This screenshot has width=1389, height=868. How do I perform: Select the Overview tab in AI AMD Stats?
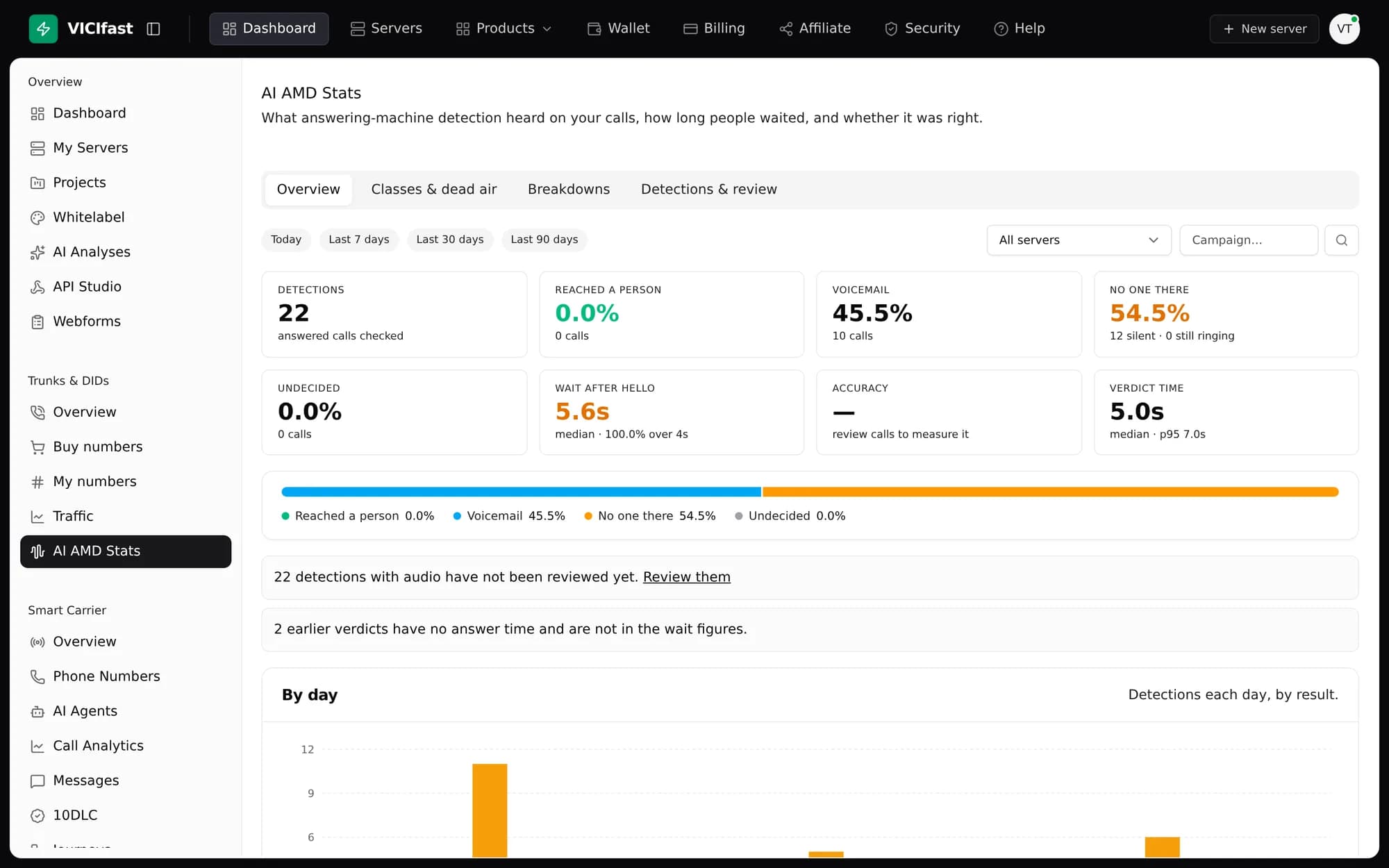(308, 190)
